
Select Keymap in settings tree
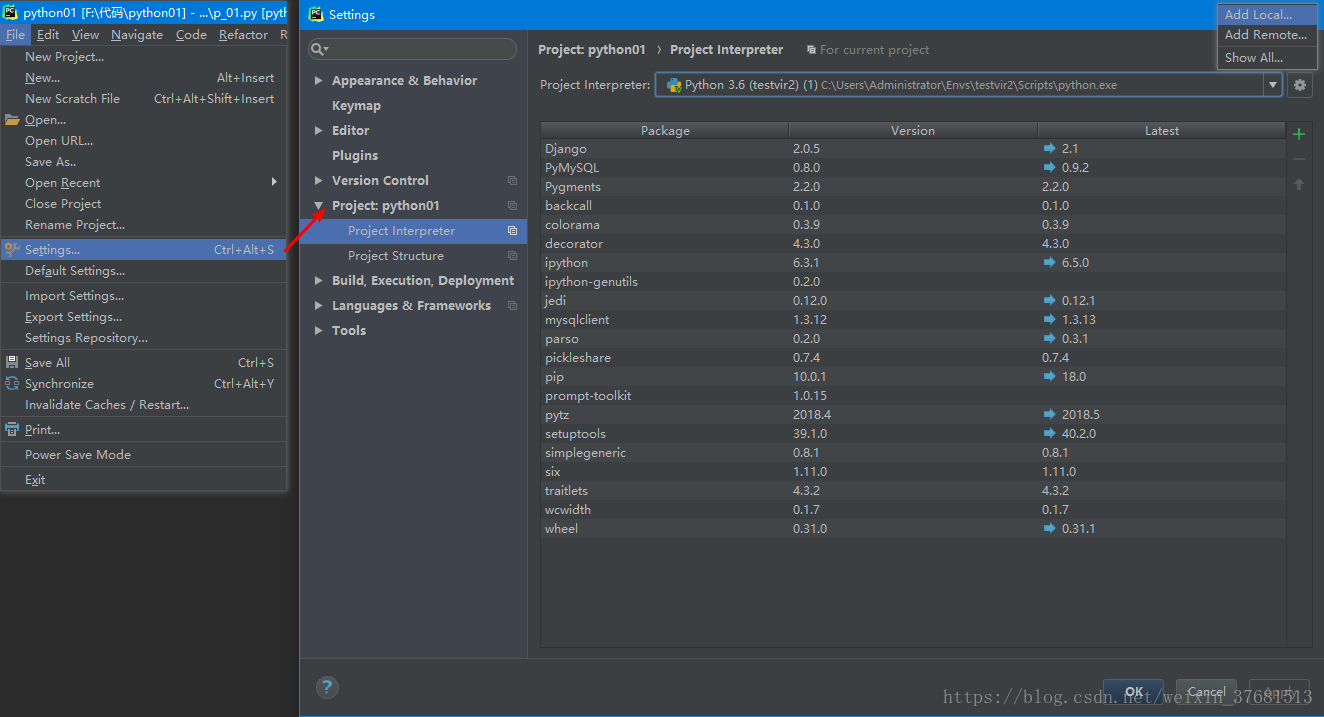pos(413,106)
